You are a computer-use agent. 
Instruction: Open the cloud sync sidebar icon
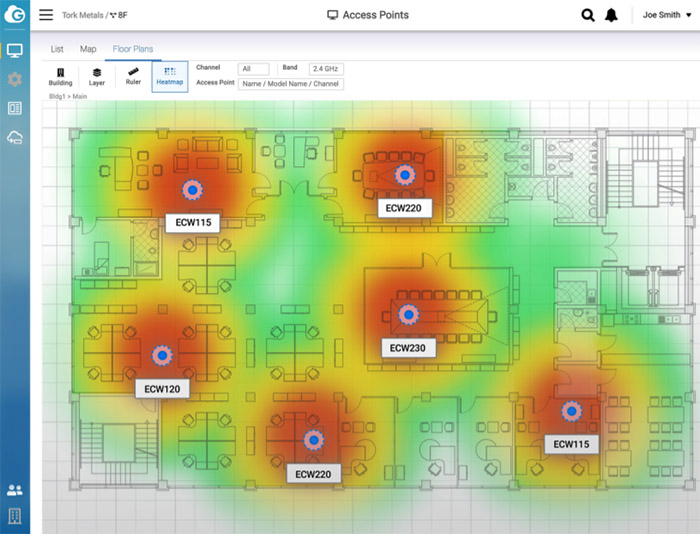[x=15, y=138]
